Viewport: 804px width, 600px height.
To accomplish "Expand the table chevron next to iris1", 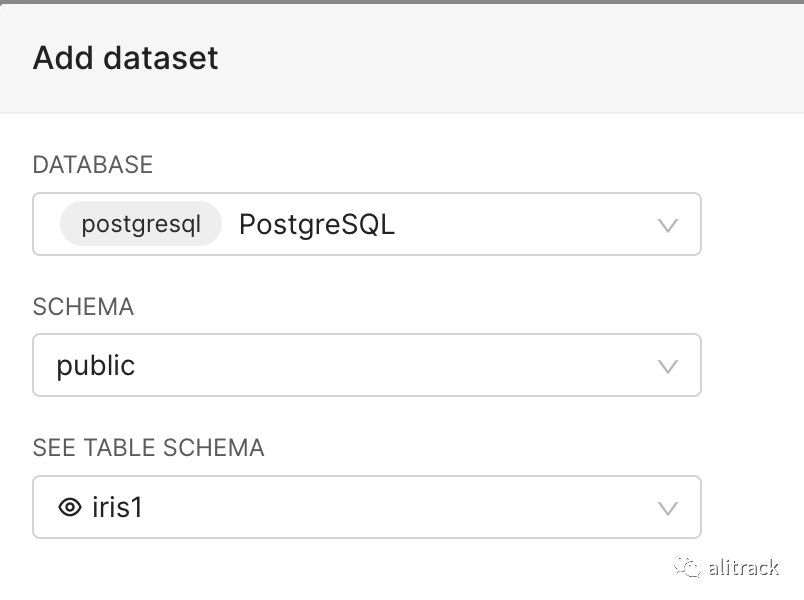I will click(x=668, y=508).
